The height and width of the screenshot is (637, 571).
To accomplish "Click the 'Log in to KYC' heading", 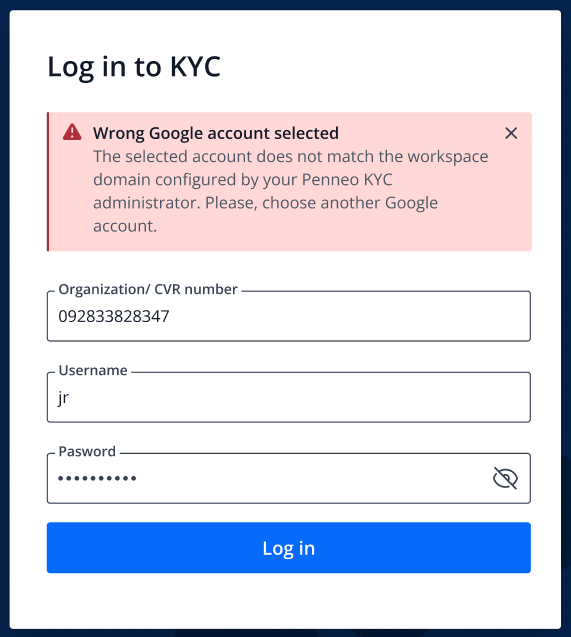I will tap(134, 67).
